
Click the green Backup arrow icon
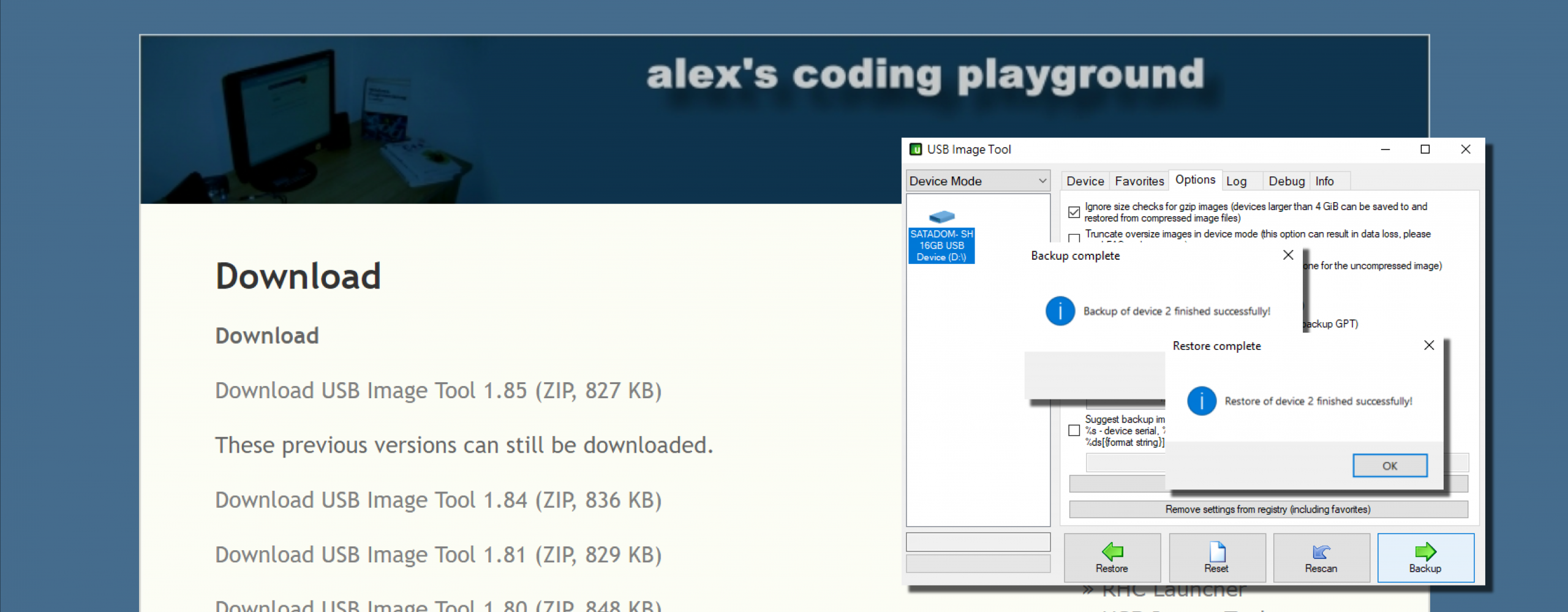click(x=1425, y=551)
